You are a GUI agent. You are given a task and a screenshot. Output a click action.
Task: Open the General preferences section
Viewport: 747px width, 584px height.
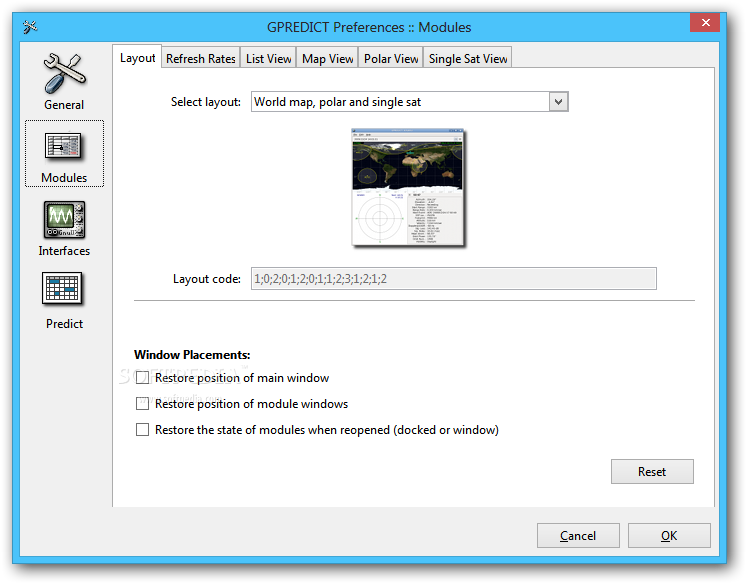coord(64,81)
